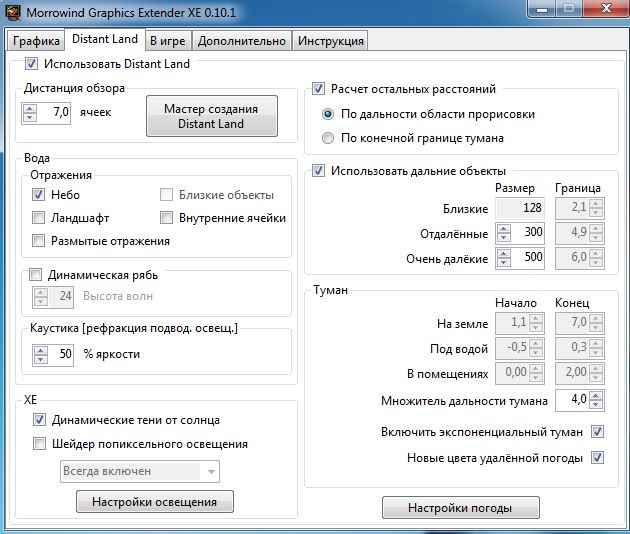This screenshot has width=630, height=534.
Task: Enable Ландшафт reflection checkbox
Action: pyautogui.click(x=38, y=218)
